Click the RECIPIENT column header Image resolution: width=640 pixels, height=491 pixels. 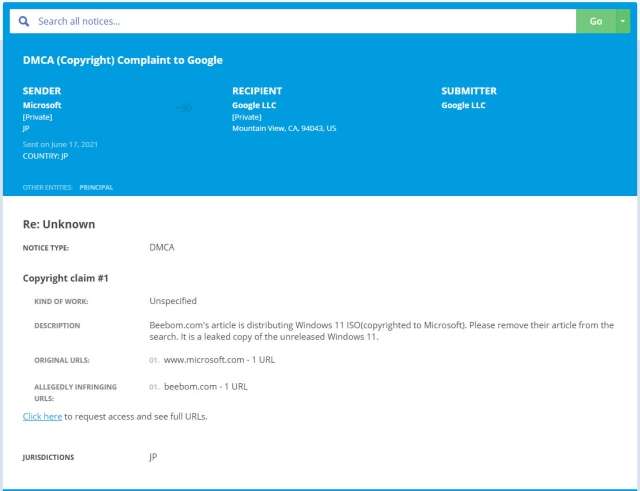(x=257, y=91)
